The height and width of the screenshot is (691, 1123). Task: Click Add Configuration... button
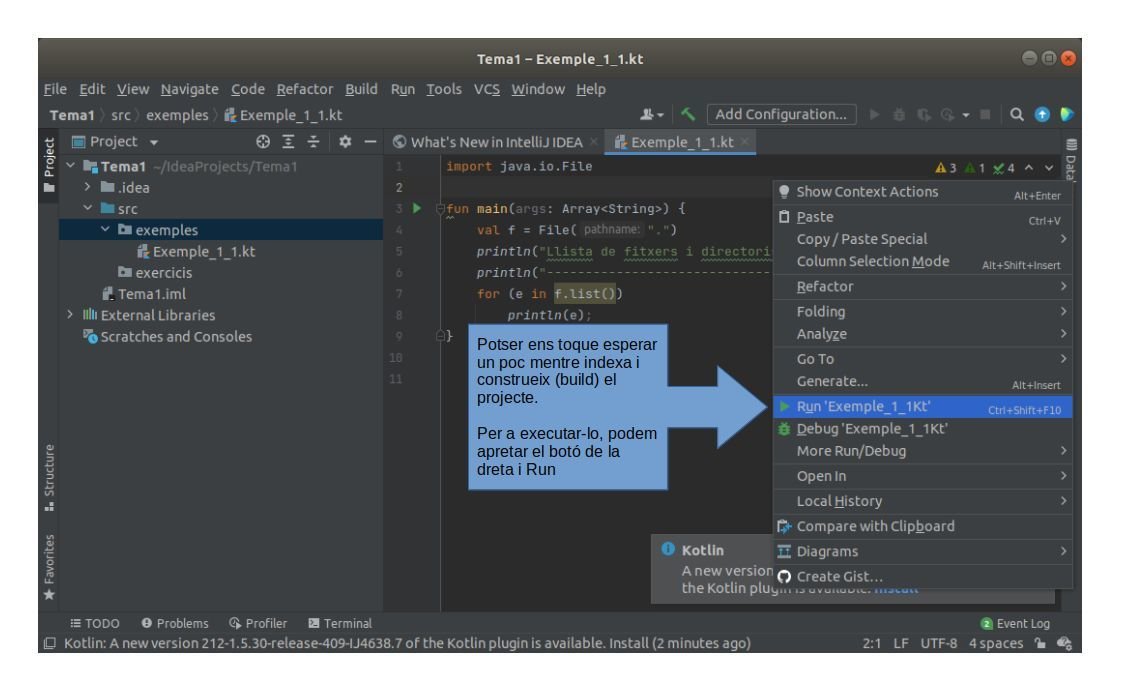(x=781, y=115)
